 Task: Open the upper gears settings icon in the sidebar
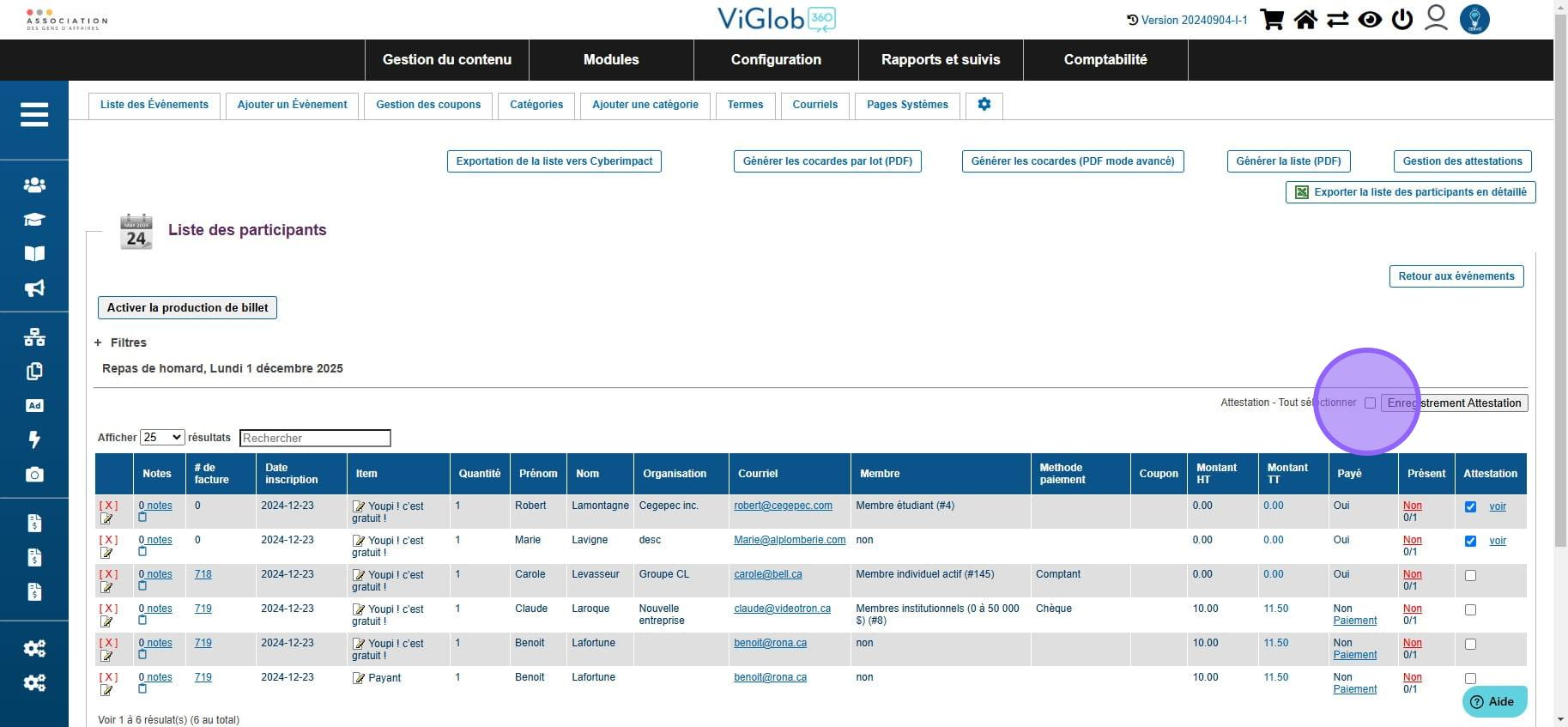[34, 648]
